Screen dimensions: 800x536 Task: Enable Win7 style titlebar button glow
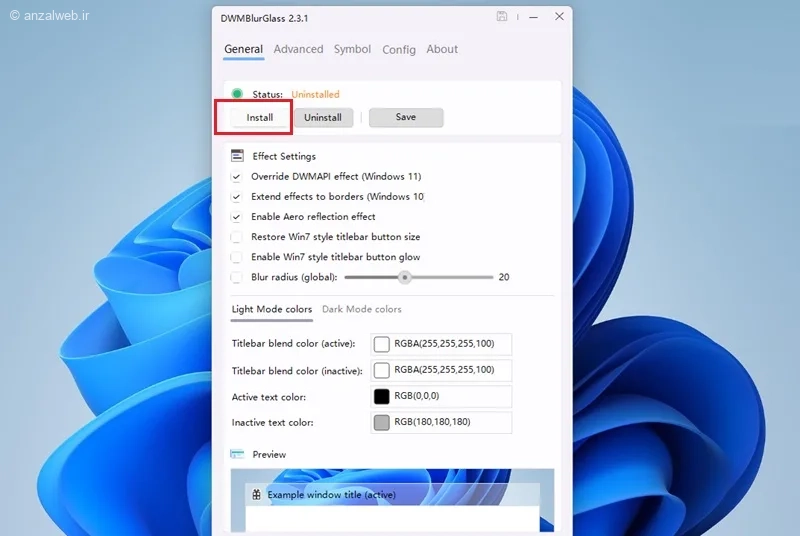point(236,258)
